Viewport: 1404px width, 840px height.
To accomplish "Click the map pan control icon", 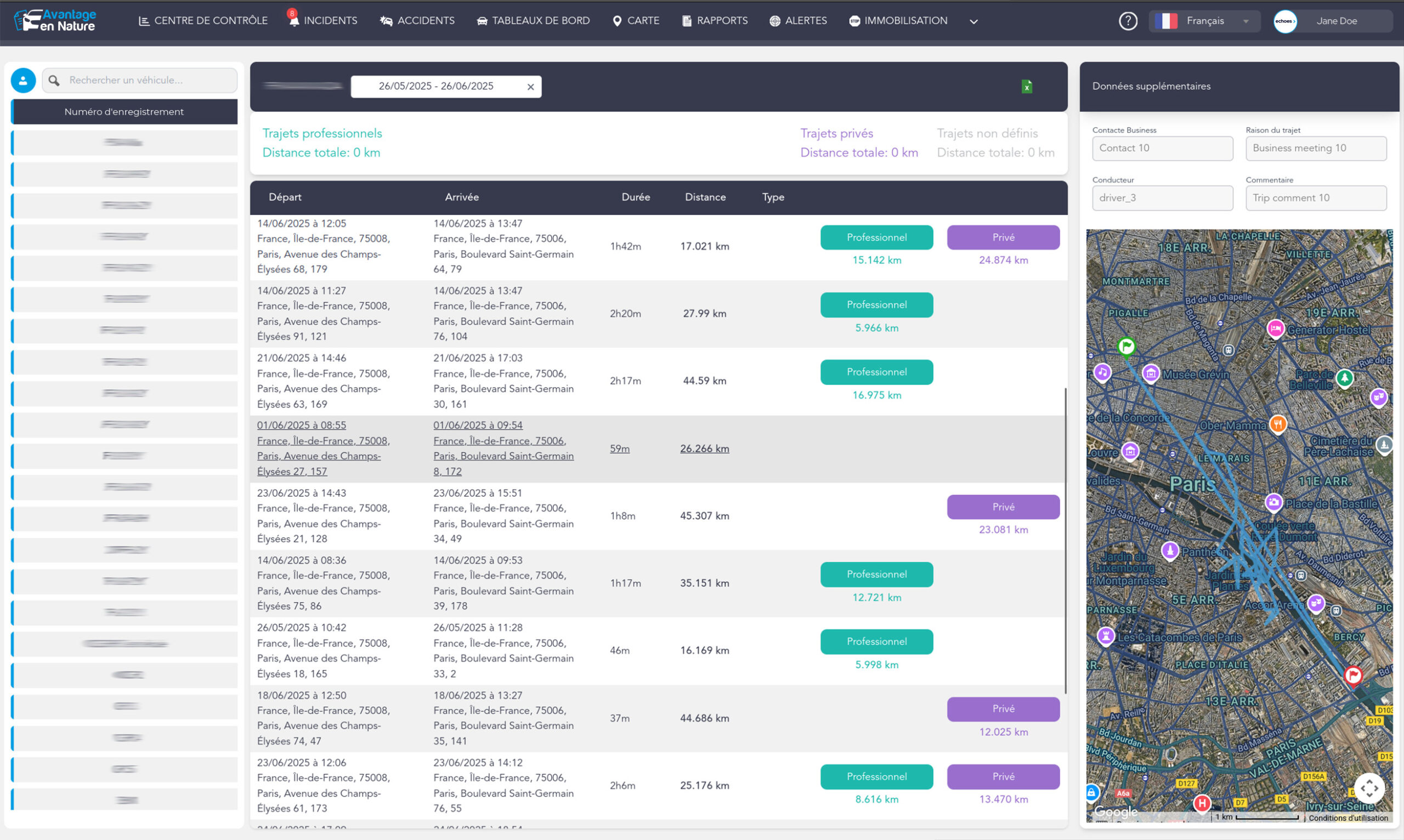I will [1369, 787].
